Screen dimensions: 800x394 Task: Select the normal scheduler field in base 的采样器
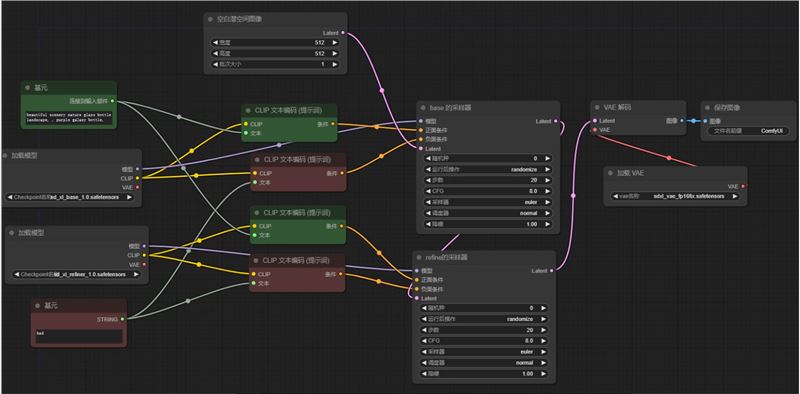pos(488,213)
